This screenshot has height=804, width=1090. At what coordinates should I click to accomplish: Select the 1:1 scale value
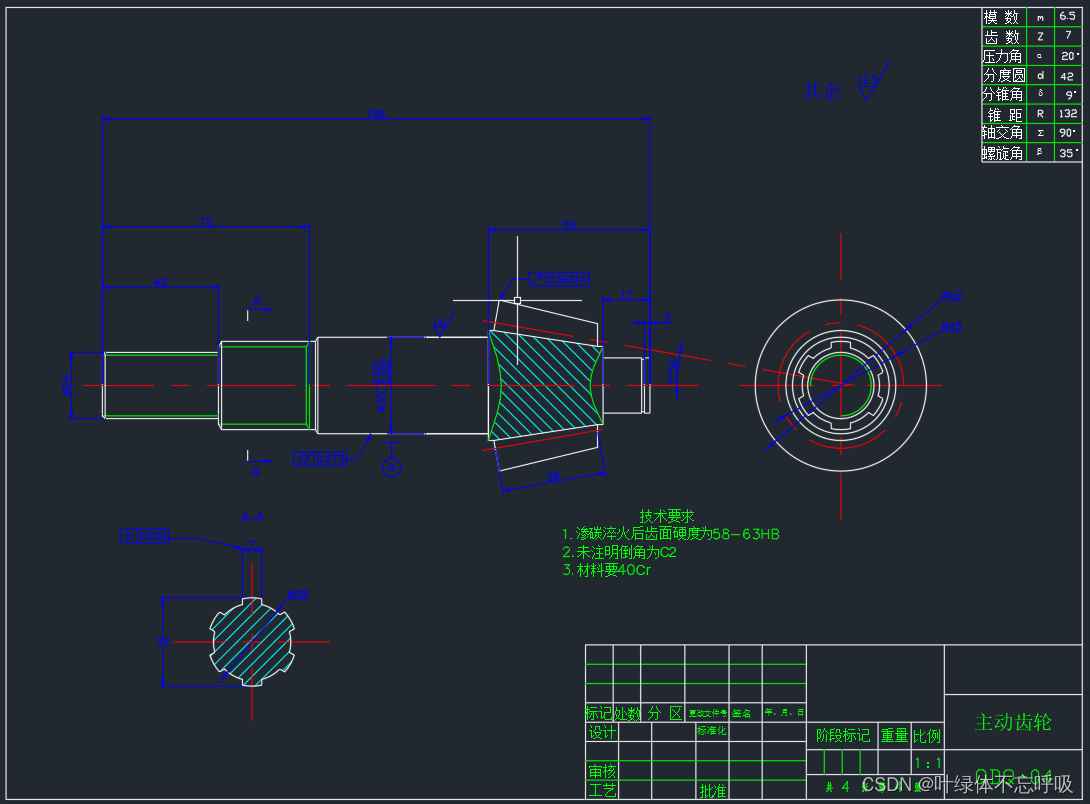point(927,763)
